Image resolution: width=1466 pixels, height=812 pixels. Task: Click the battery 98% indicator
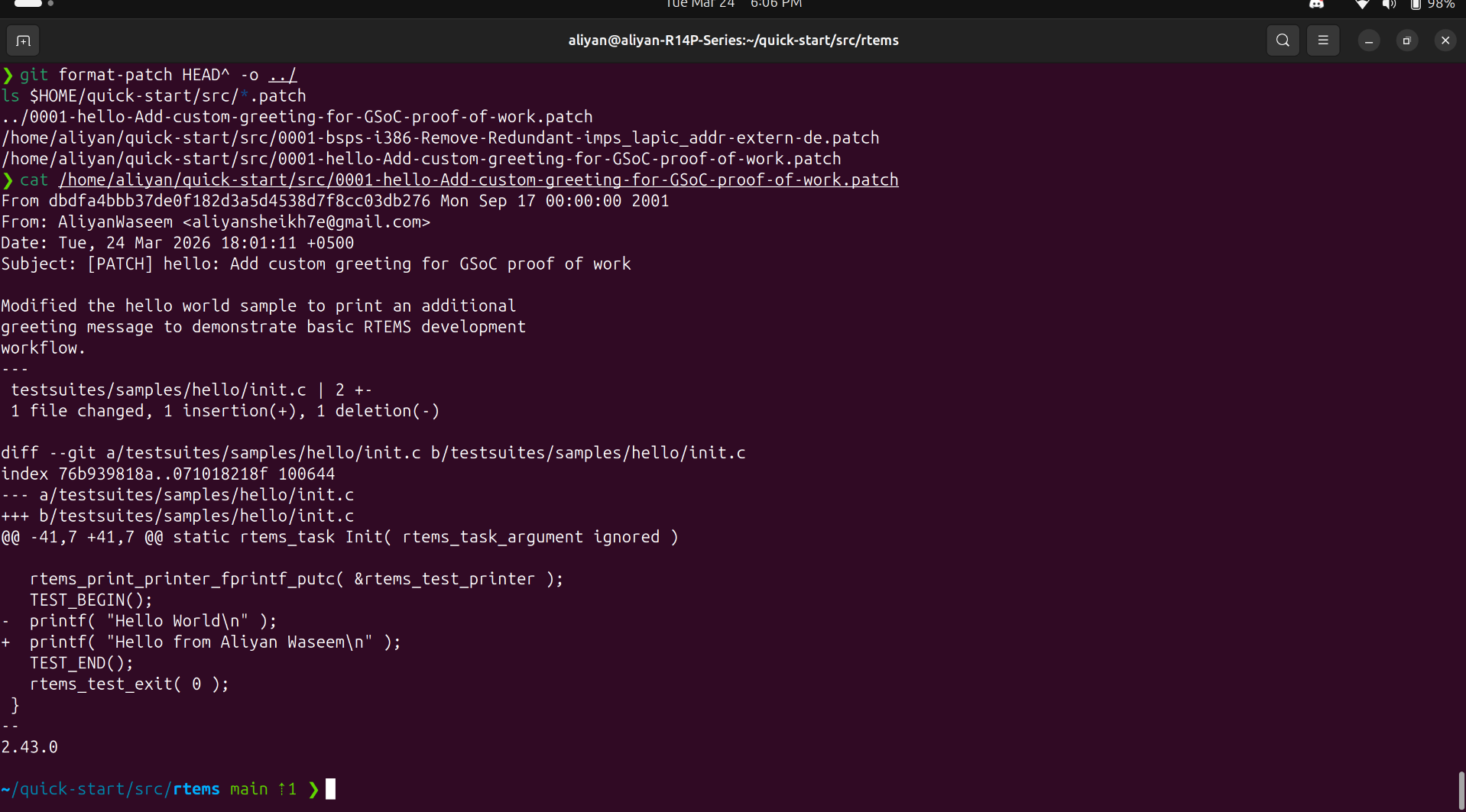click(x=1432, y=5)
